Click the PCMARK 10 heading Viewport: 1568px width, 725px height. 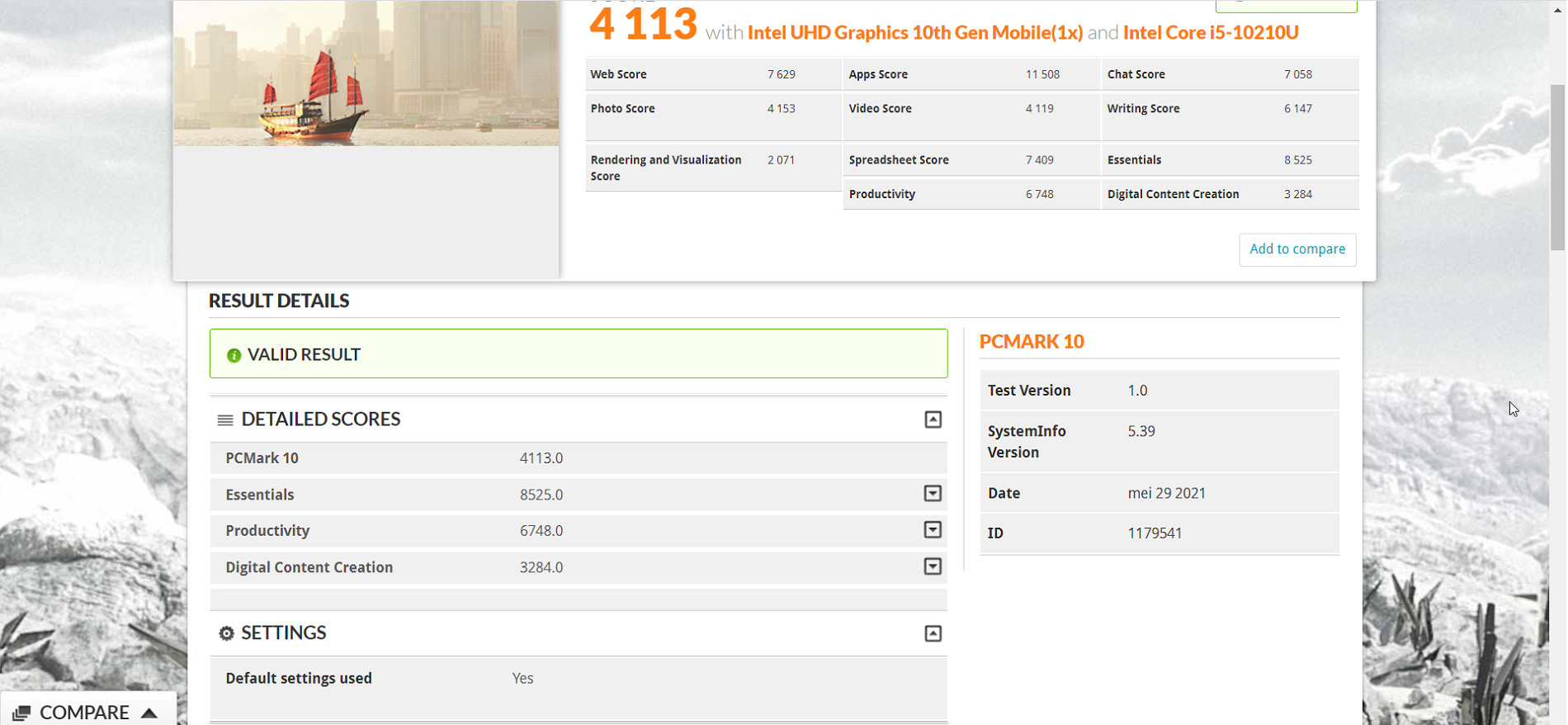click(x=1032, y=342)
